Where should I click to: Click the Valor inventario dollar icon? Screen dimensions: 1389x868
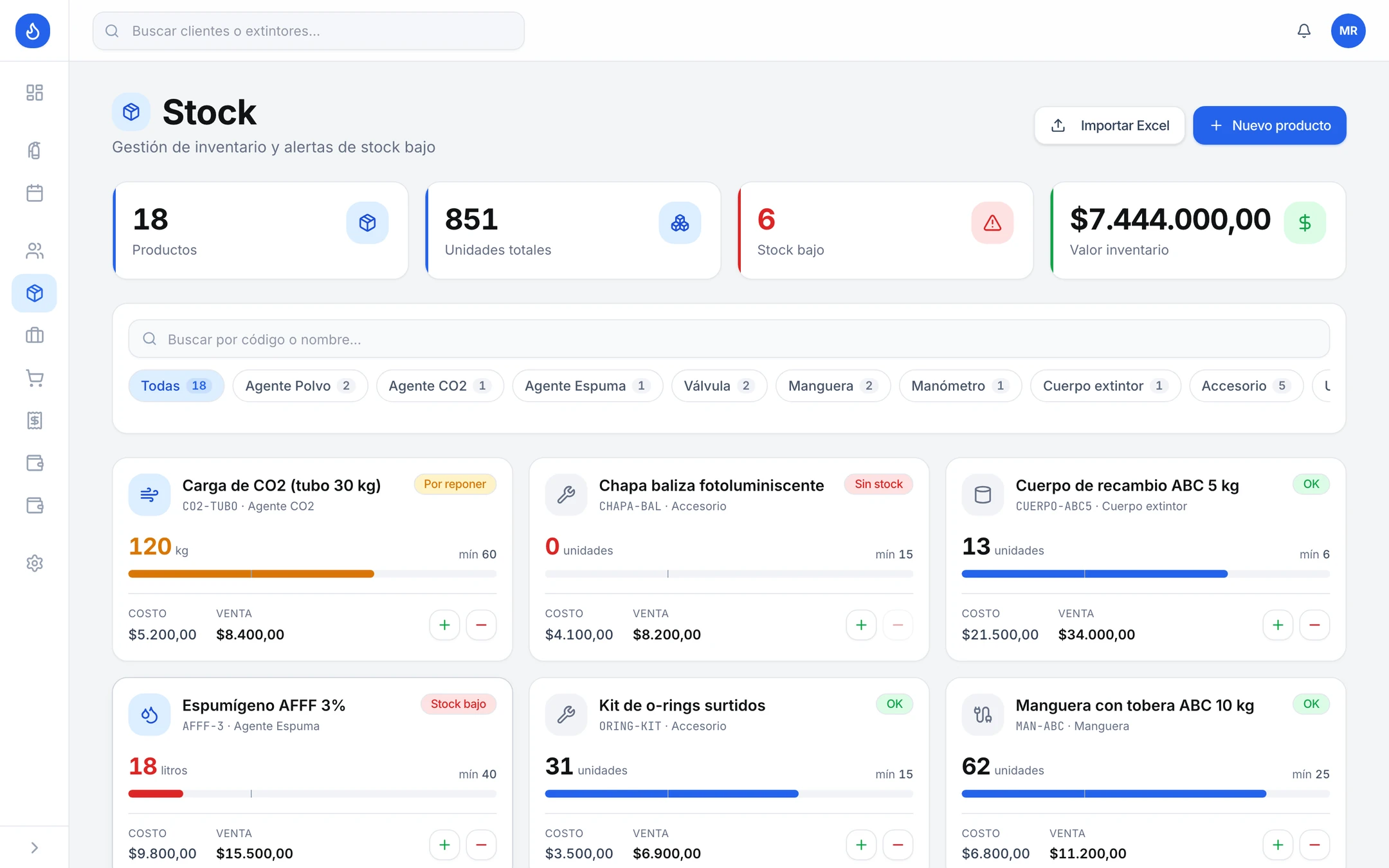[x=1305, y=222]
